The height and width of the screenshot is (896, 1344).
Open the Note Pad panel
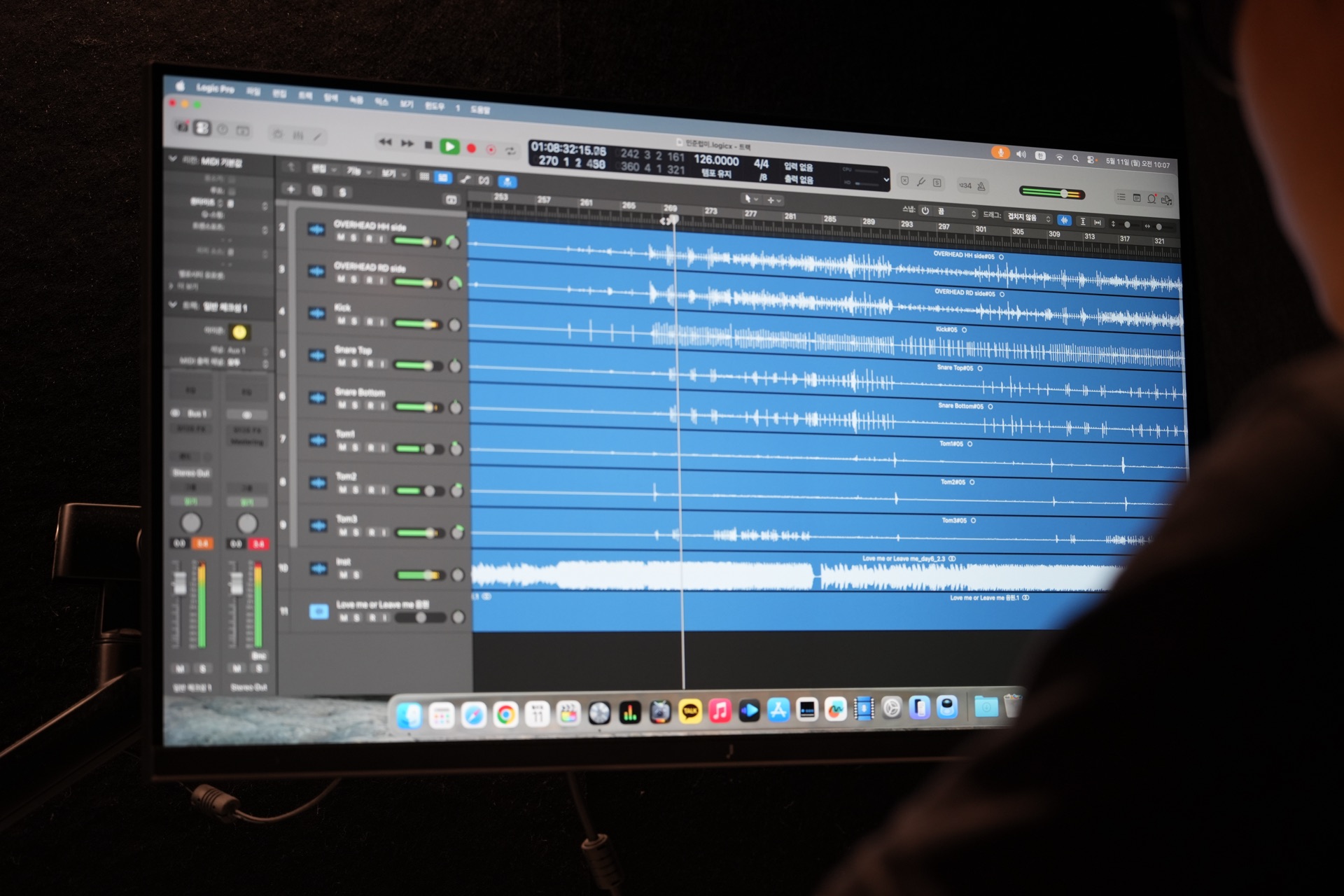pos(1136,198)
